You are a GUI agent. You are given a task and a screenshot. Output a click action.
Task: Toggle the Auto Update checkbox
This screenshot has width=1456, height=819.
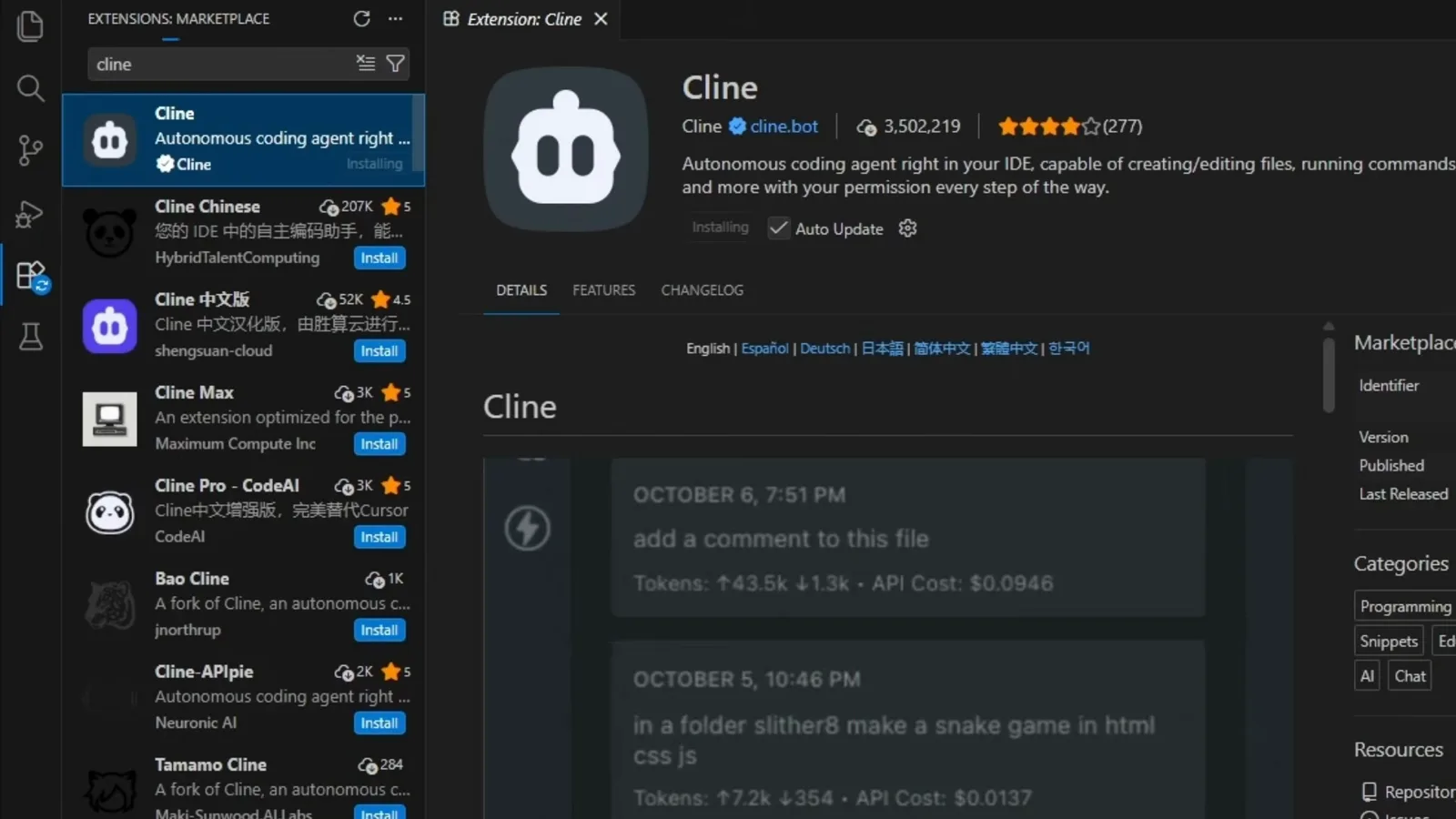pos(778,228)
